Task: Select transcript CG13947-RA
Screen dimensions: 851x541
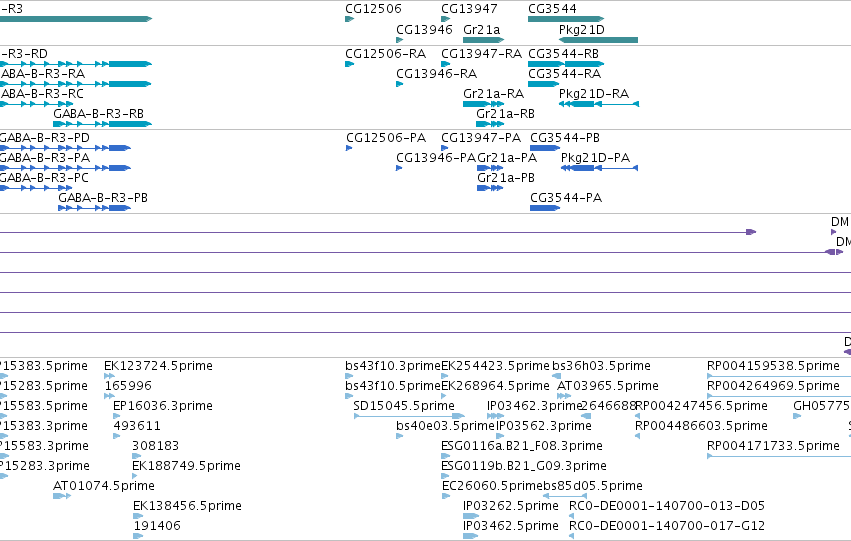Action: tap(481, 54)
